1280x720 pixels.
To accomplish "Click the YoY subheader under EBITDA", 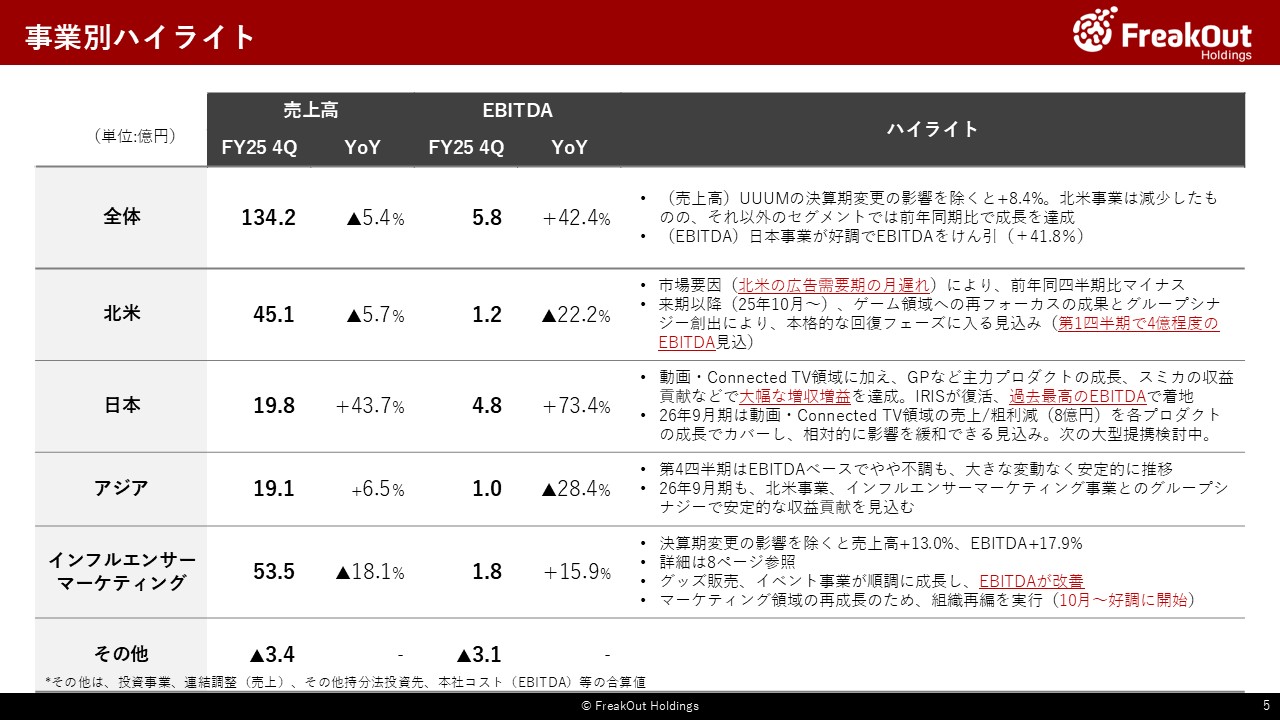I will pos(569,147).
